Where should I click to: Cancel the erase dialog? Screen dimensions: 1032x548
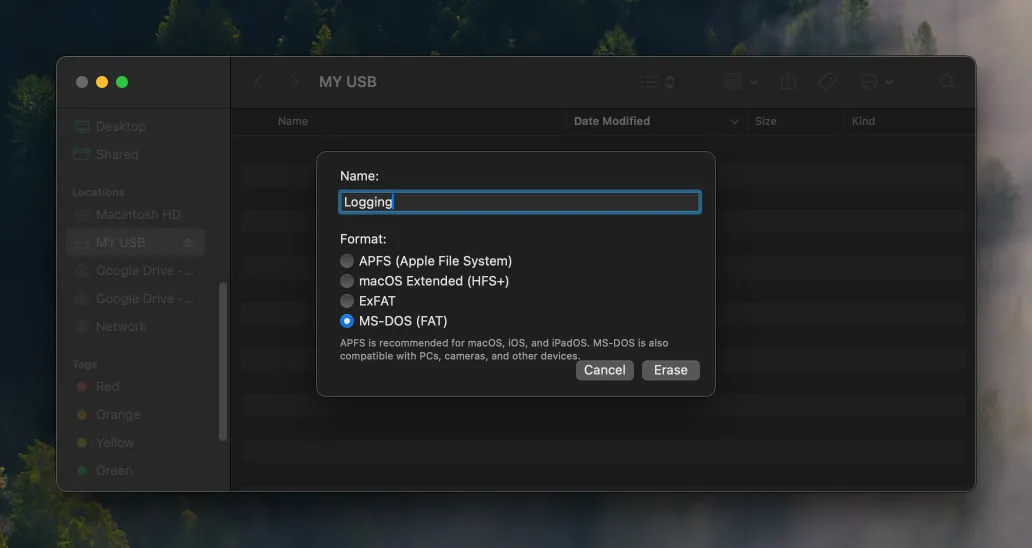pos(604,370)
